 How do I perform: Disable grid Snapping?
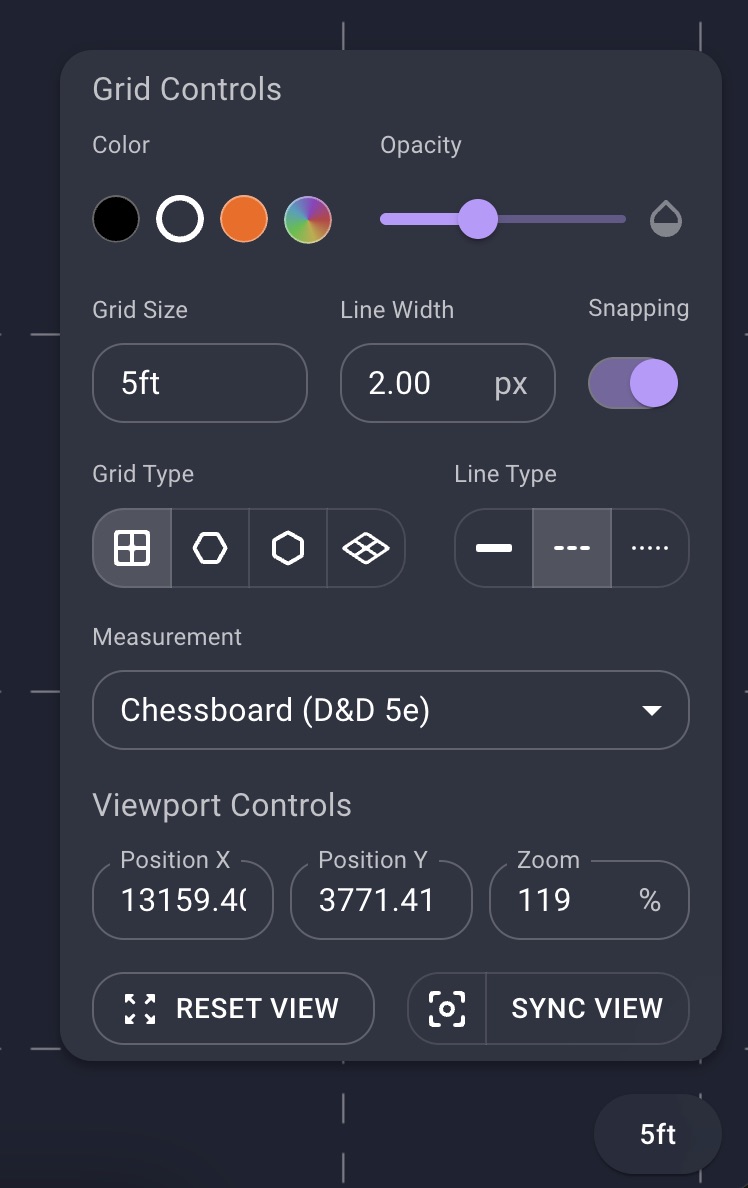(633, 383)
